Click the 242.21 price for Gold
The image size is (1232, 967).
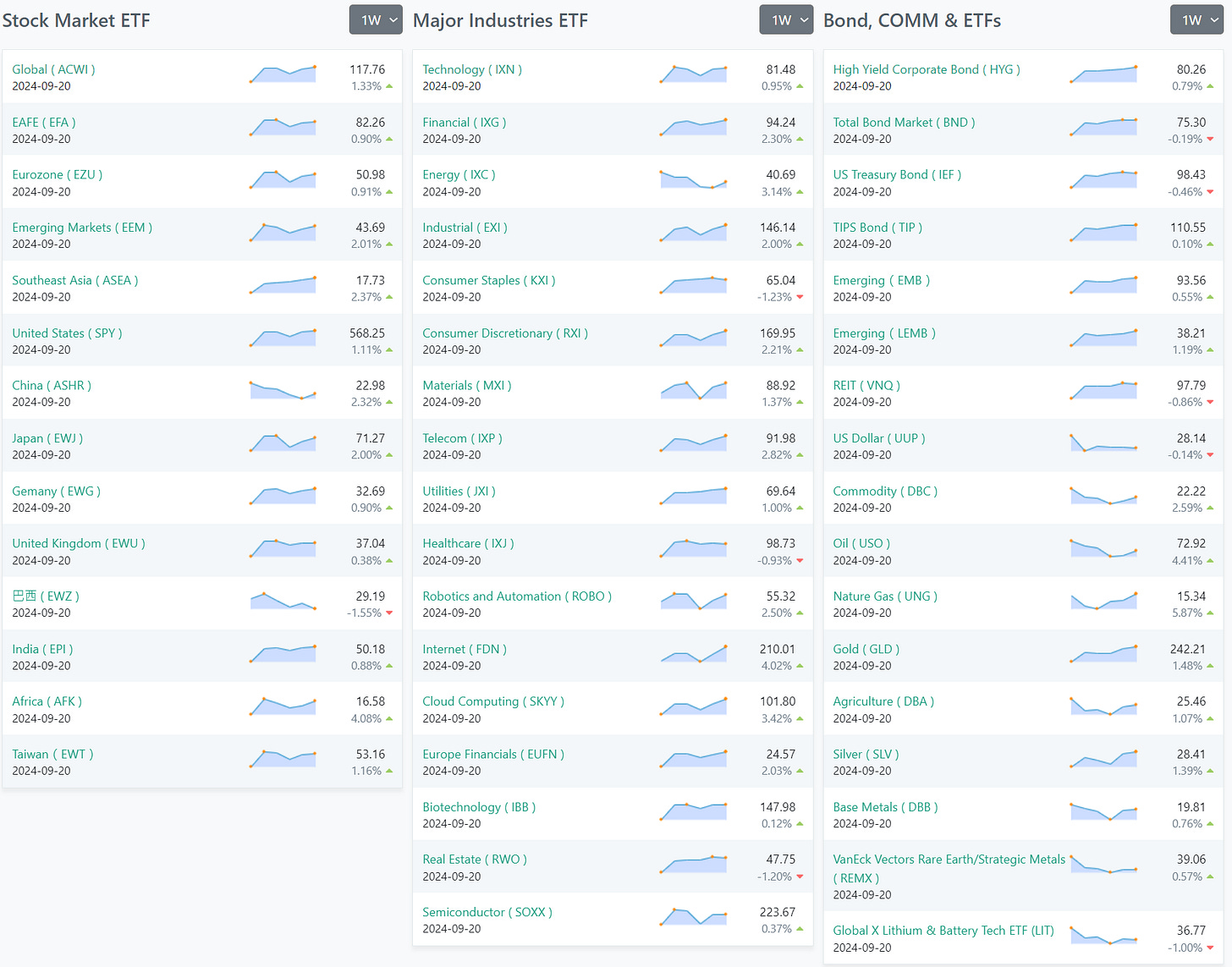coord(1188,649)
